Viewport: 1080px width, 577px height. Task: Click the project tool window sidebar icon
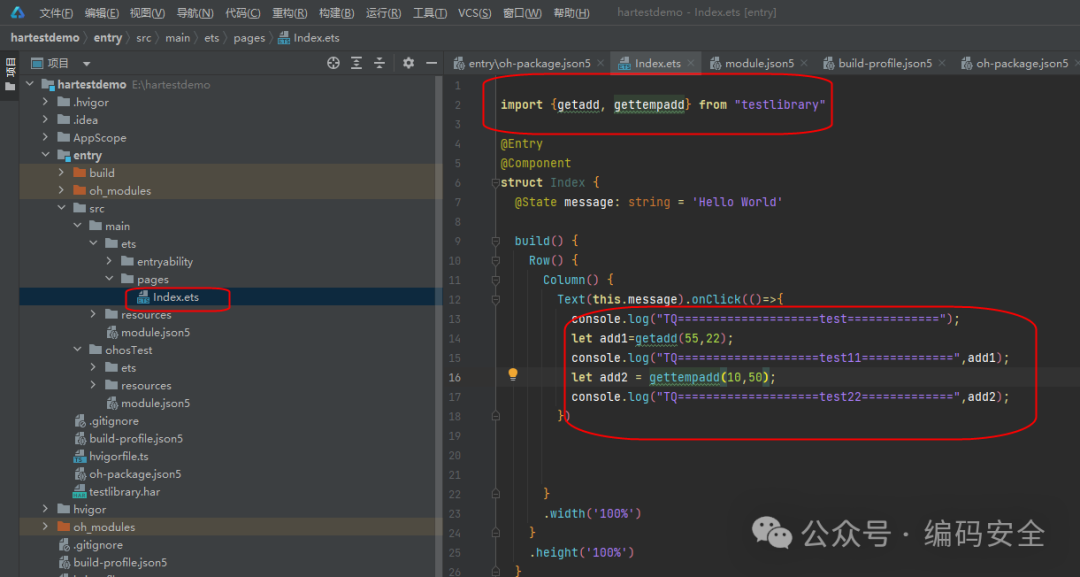tap(10, 76)
